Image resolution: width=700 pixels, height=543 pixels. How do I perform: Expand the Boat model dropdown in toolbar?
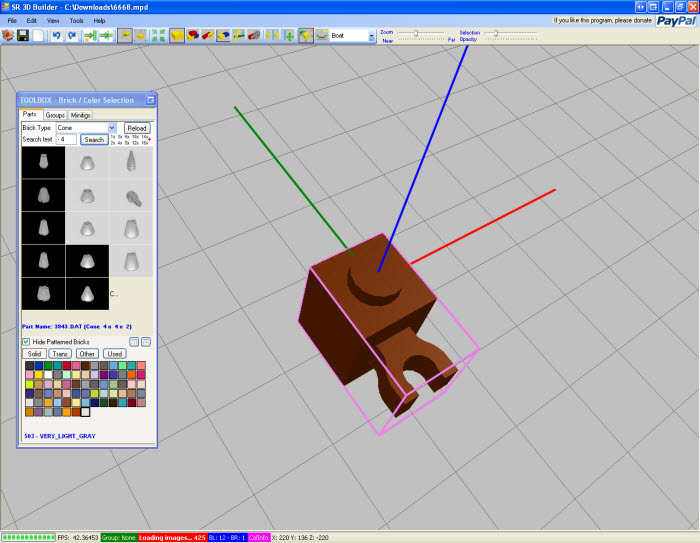pyautogui.click(x=373, y=36)
